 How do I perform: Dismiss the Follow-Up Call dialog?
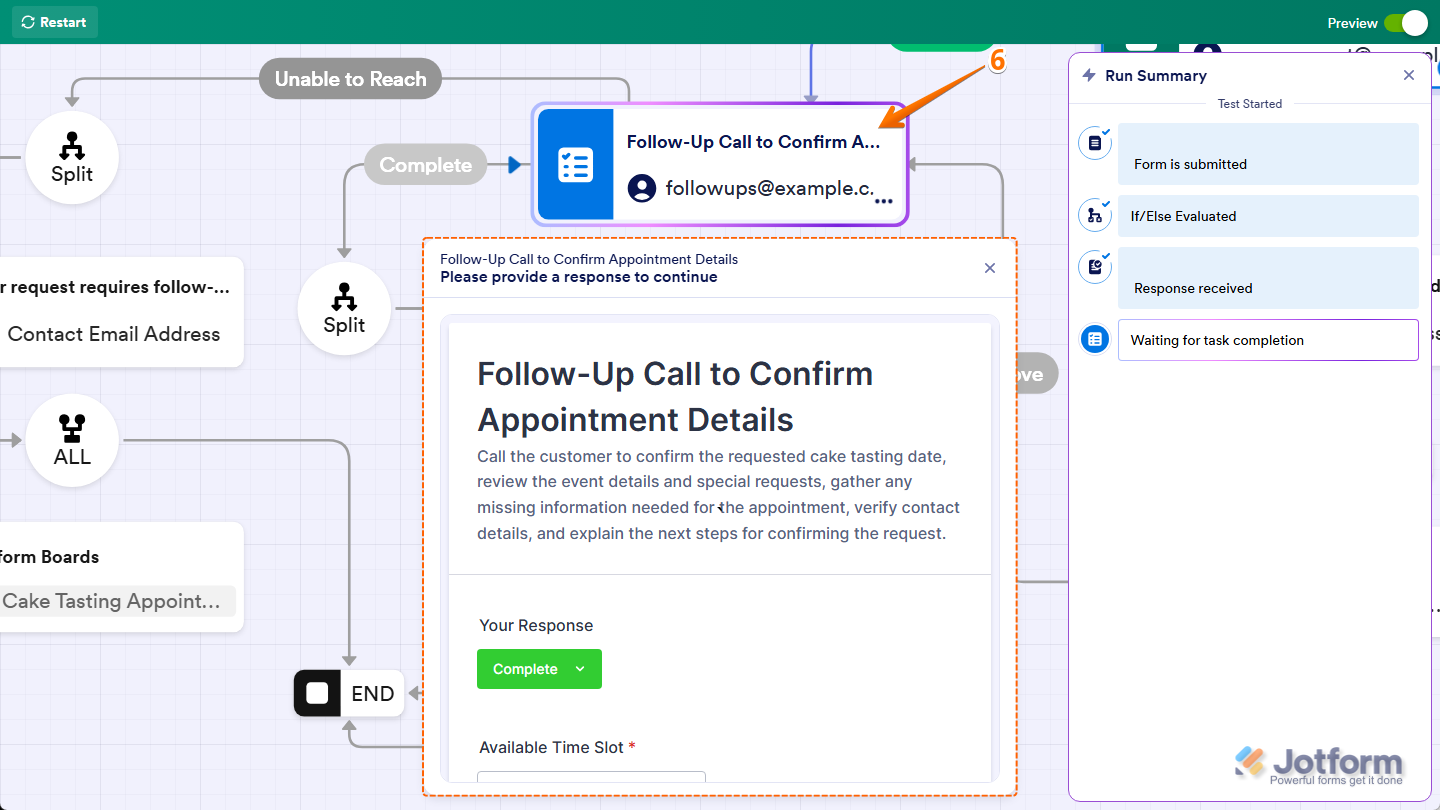click(989, 268)
